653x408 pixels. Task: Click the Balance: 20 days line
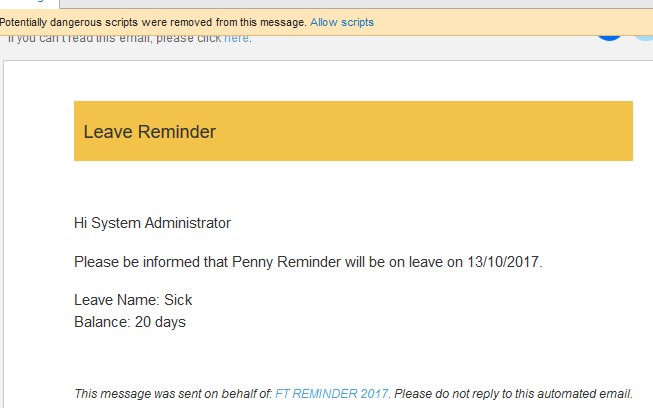click(x=130, y=322)
